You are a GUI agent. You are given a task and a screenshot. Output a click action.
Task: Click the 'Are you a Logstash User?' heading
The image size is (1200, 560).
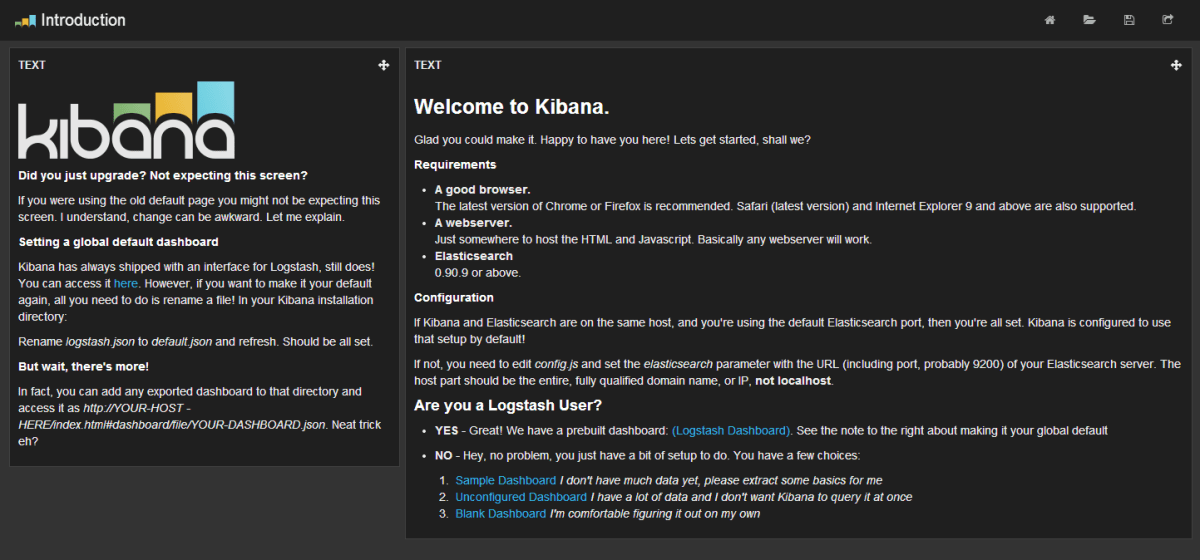(509, 406)
